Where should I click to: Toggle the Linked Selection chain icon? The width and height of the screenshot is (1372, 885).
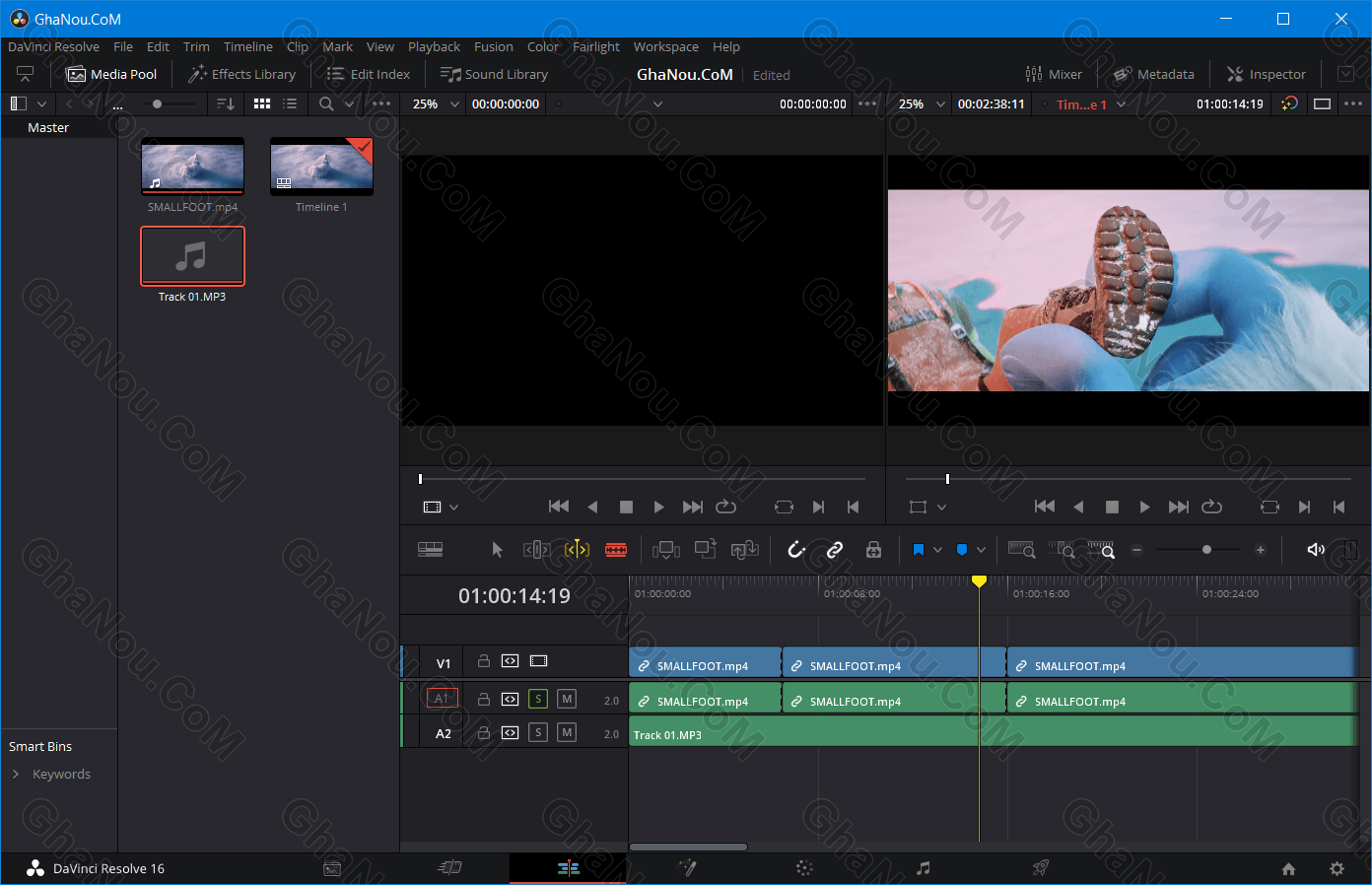tap(835, 550)
